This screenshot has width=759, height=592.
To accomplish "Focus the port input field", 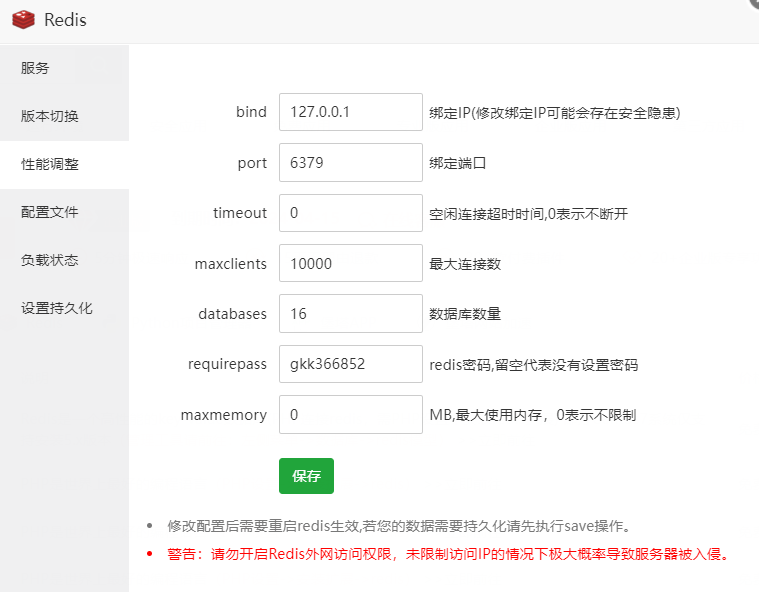I will (x=350, y=163).
